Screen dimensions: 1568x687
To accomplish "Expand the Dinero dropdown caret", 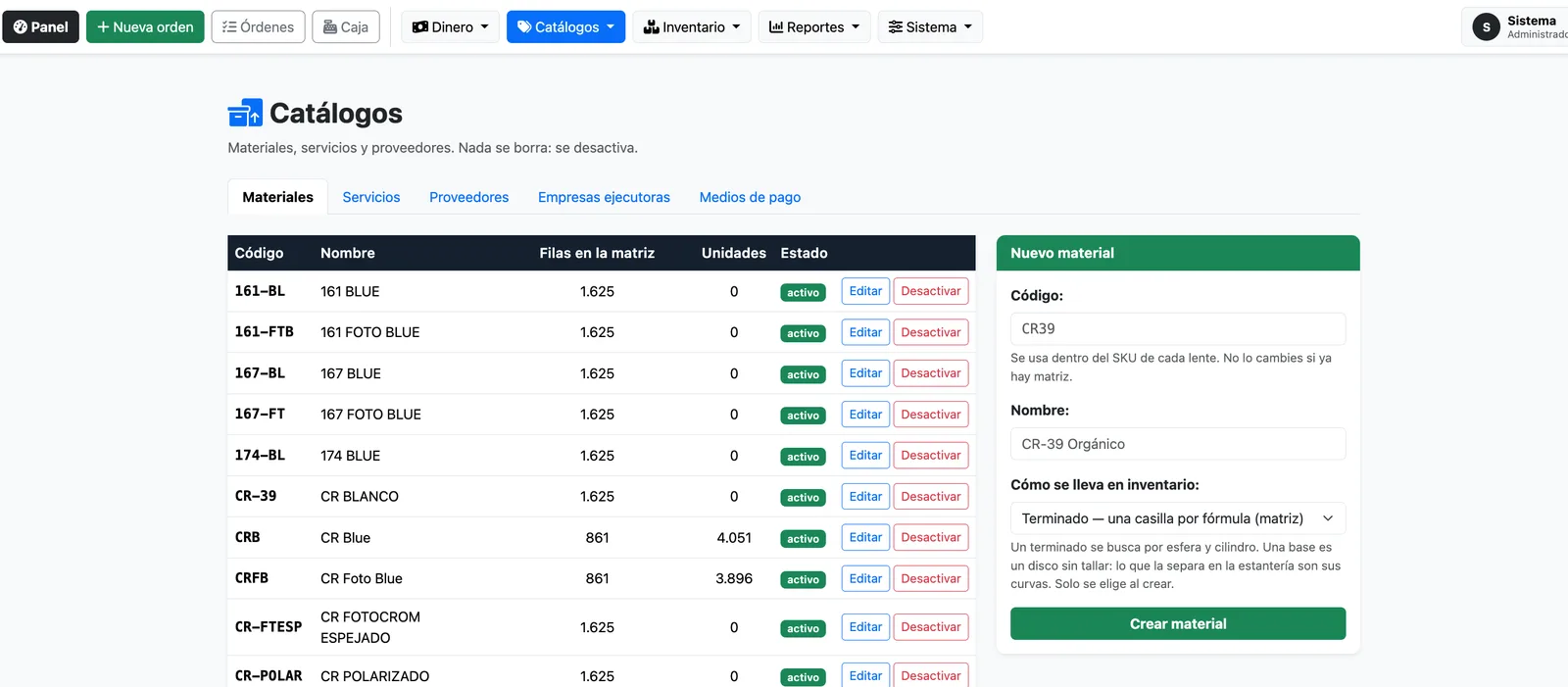I will tap(484, 27).
